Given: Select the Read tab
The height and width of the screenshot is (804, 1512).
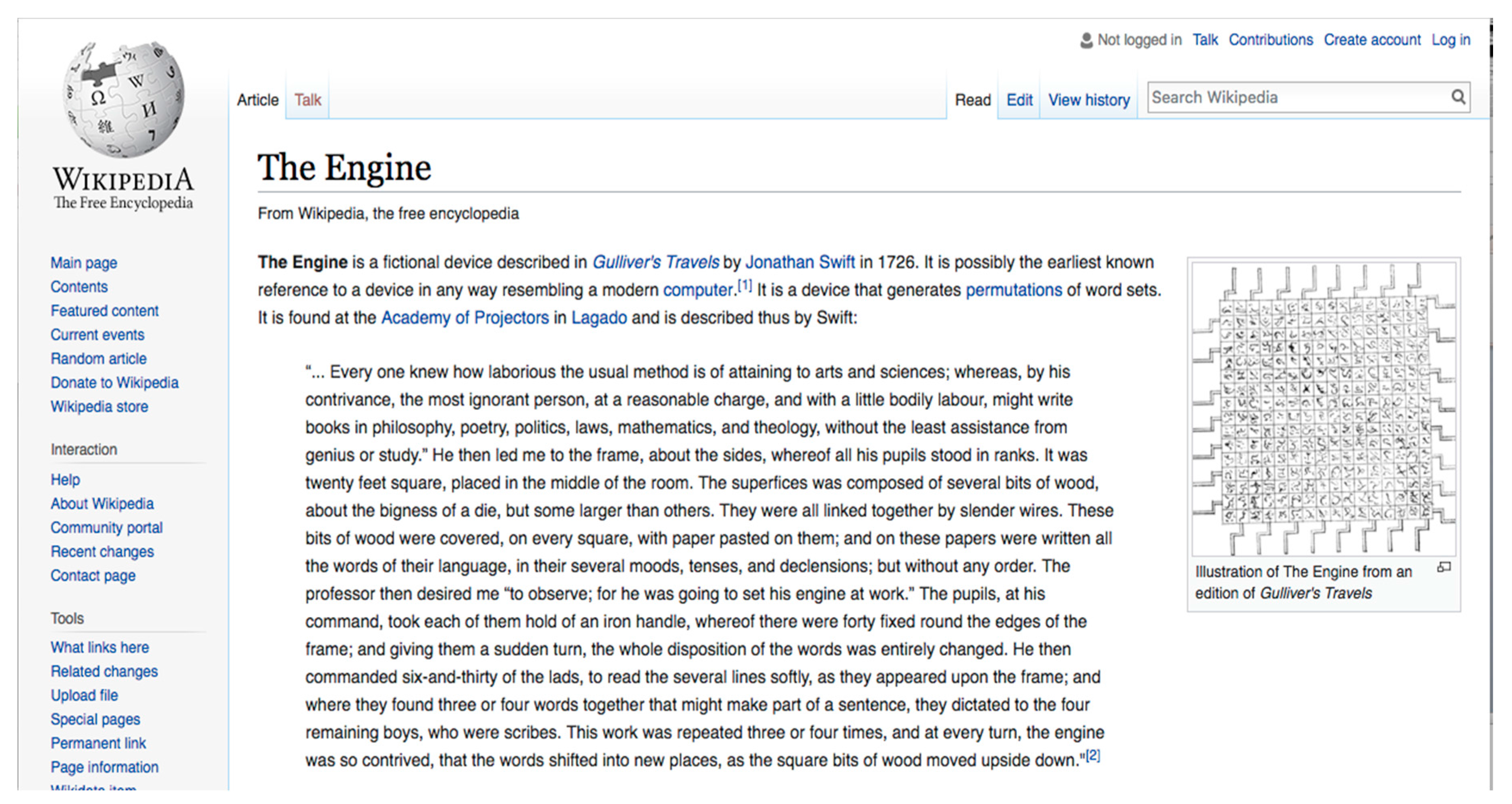Looking at the screenshot, I should [x=973, y=100].
